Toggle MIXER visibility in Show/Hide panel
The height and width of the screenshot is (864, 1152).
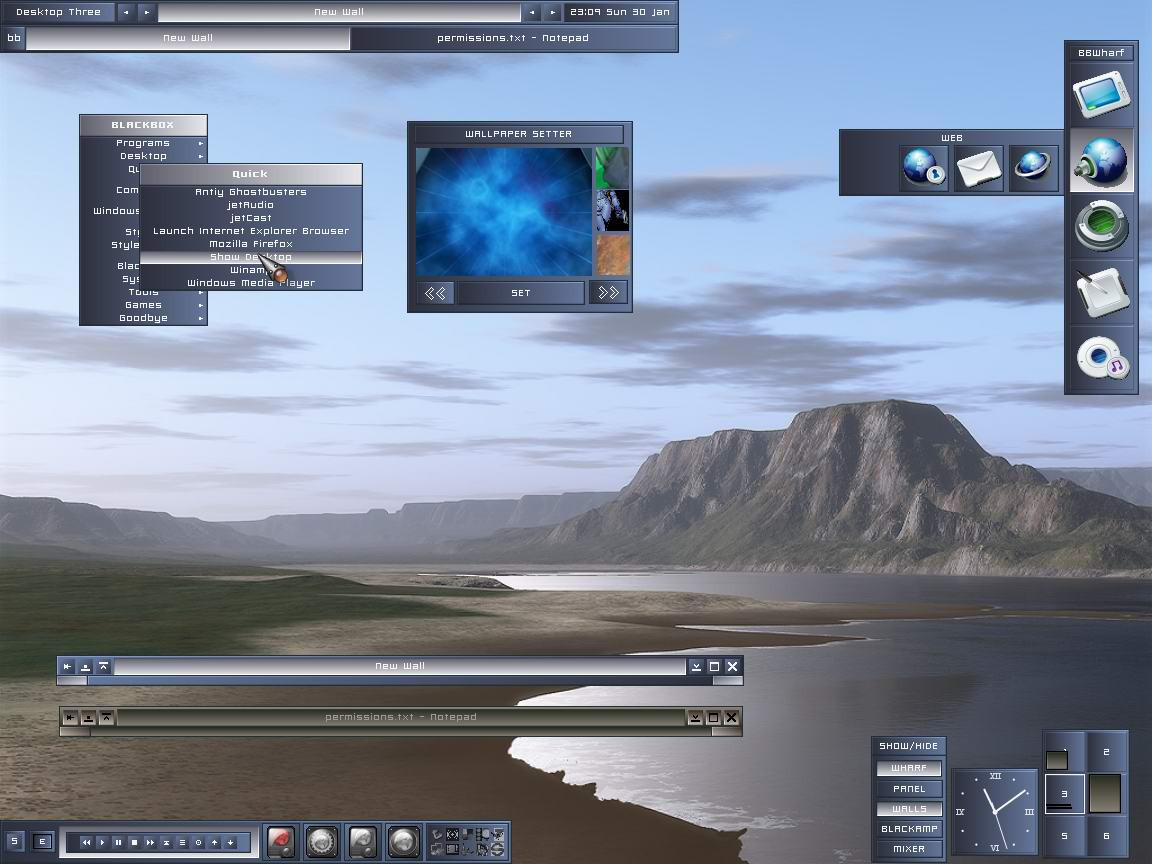909,849
